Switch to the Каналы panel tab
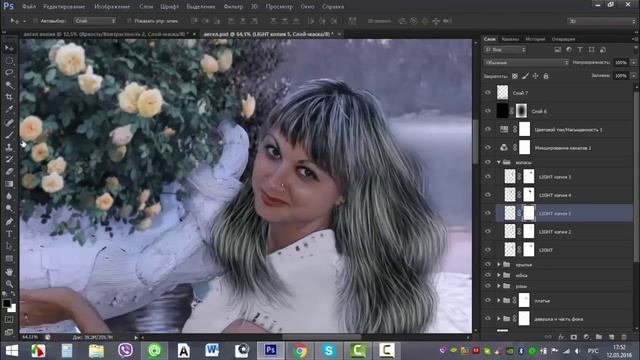Image resolution: width=640 pixels, height=360 pixels. click(510, 39)
